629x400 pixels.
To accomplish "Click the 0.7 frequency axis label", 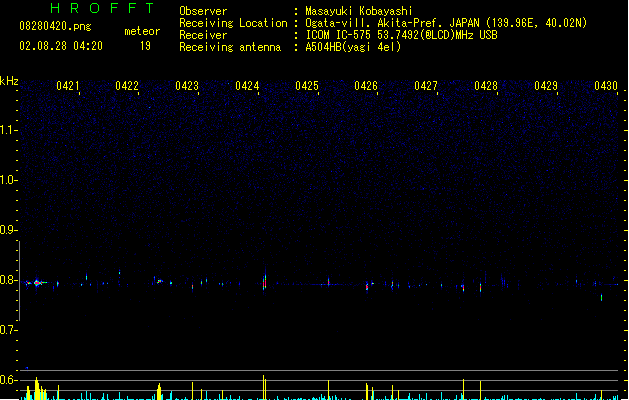I will (7, 330).
